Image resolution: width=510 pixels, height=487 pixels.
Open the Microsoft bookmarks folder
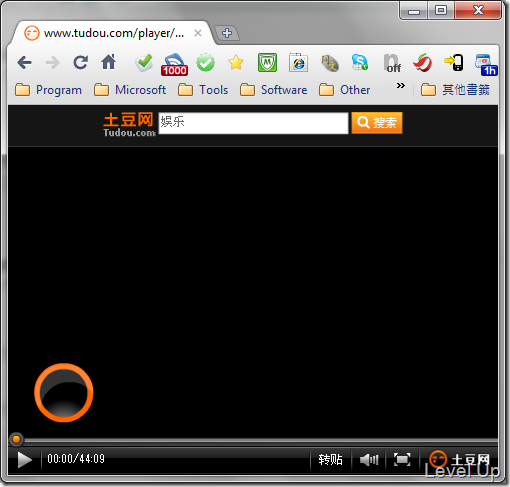pos(130,90)
